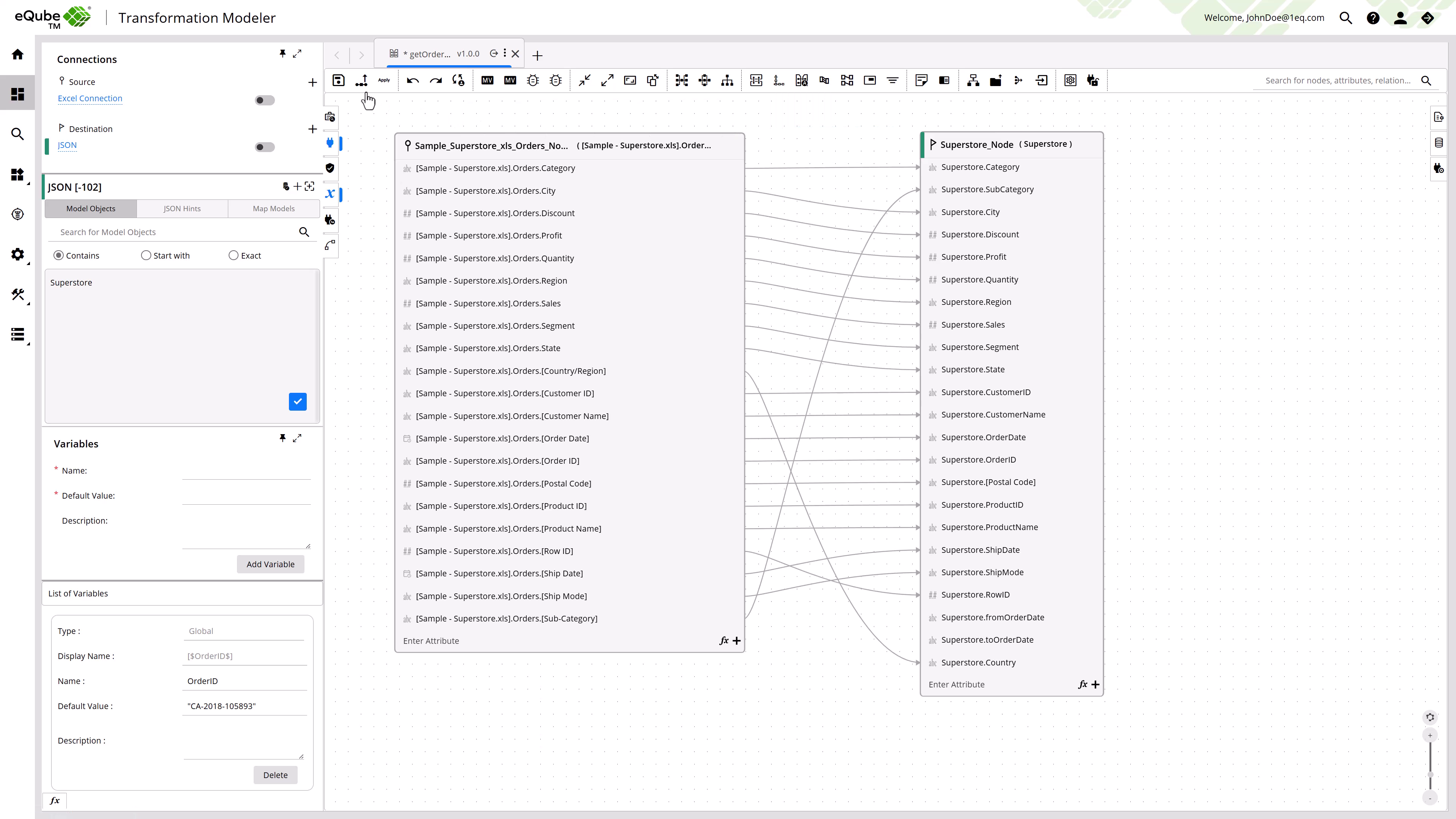This screenshot has height=819, width=1456.
Task: Toggle the Excel Connection switch
Action: coord(265,100)
